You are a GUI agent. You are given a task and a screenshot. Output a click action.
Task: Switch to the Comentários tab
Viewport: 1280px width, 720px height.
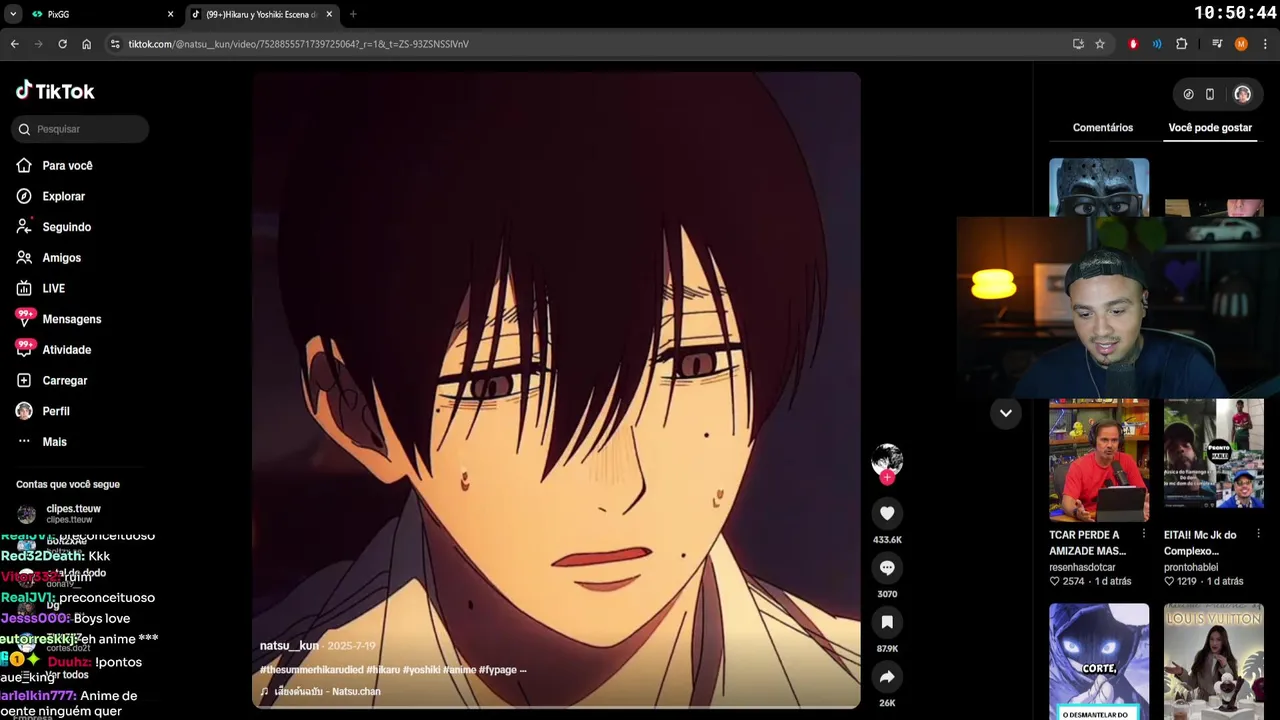[1103, 128]
